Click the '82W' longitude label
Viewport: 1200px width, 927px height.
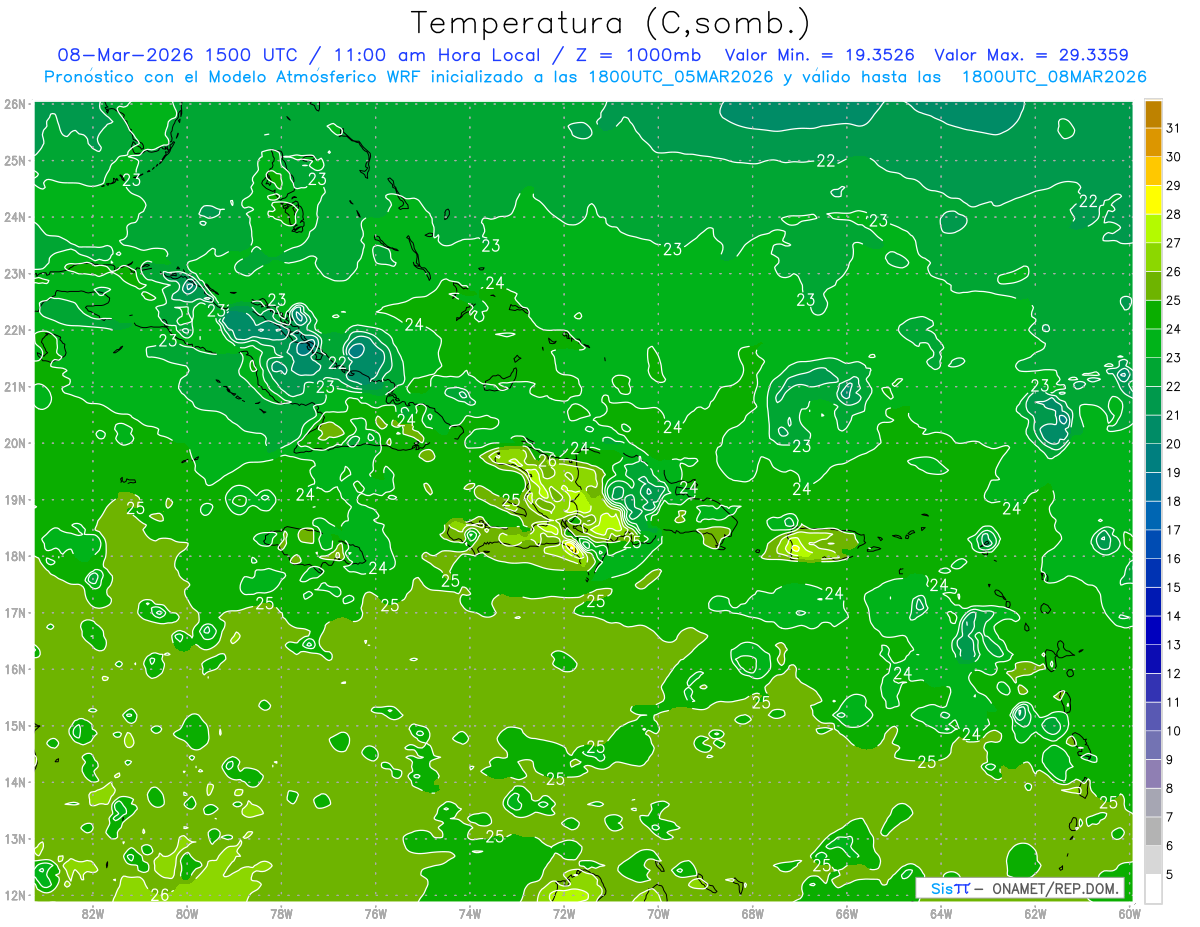[x=93, y=913]
